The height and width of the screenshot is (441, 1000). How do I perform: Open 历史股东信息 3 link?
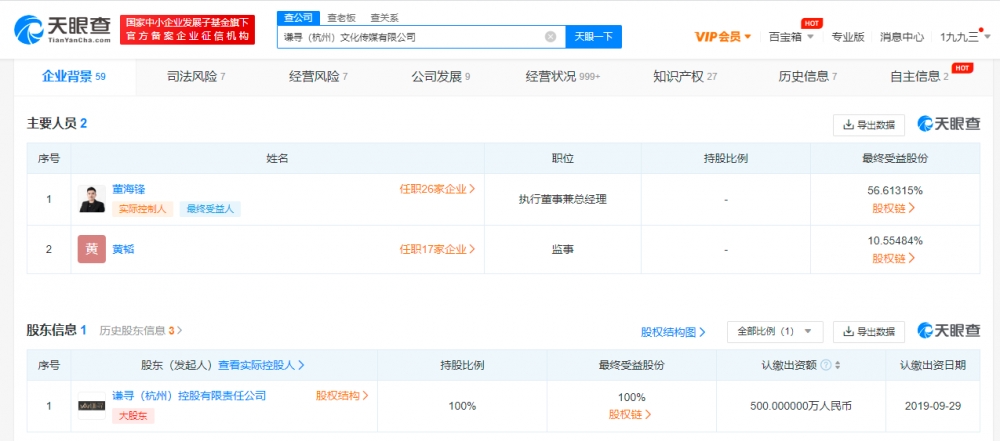[141, 331]
